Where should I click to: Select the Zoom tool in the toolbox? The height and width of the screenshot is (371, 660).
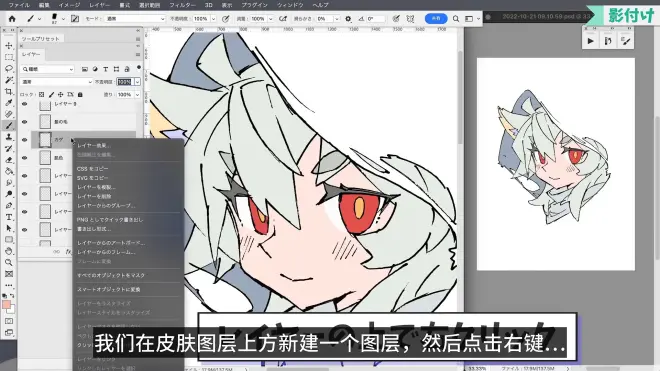tap(8, 262)
